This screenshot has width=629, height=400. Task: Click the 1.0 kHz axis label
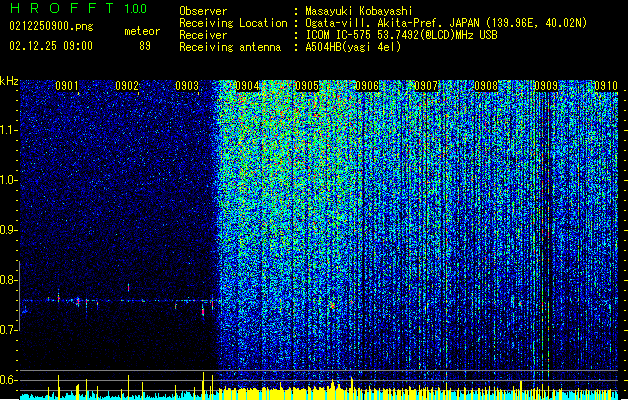click(9, 180)
